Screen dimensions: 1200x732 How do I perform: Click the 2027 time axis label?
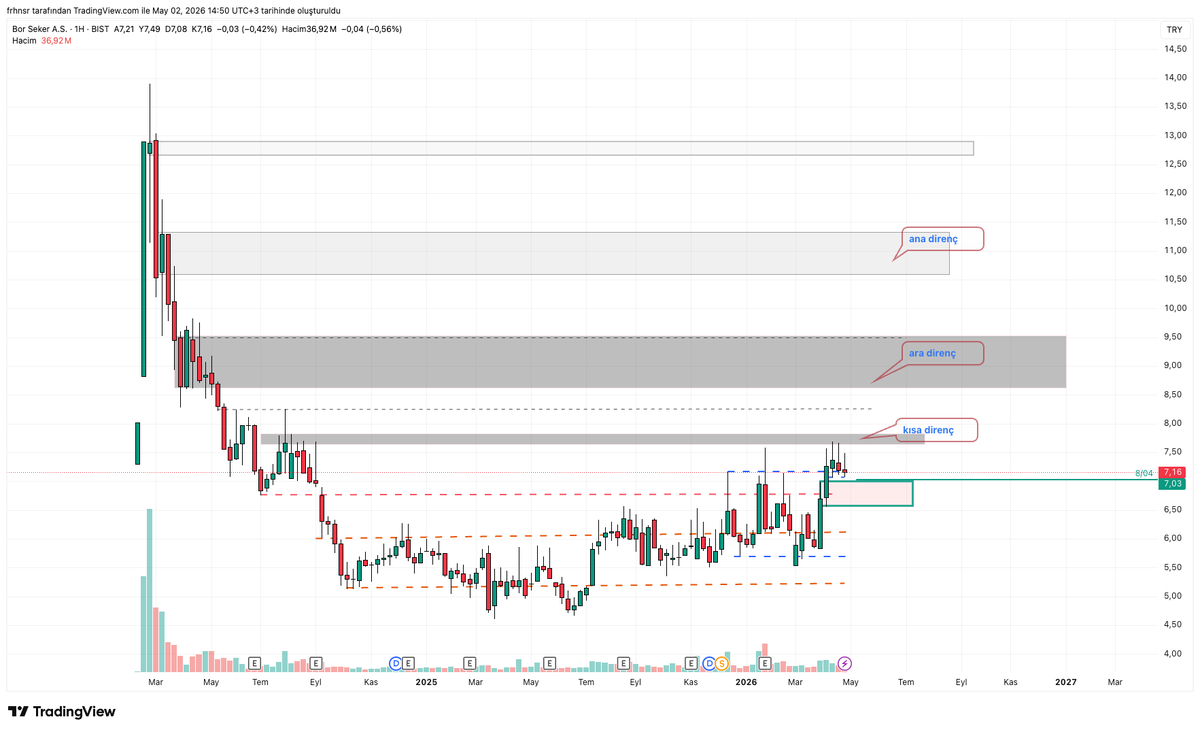(x=1066, y=682)
